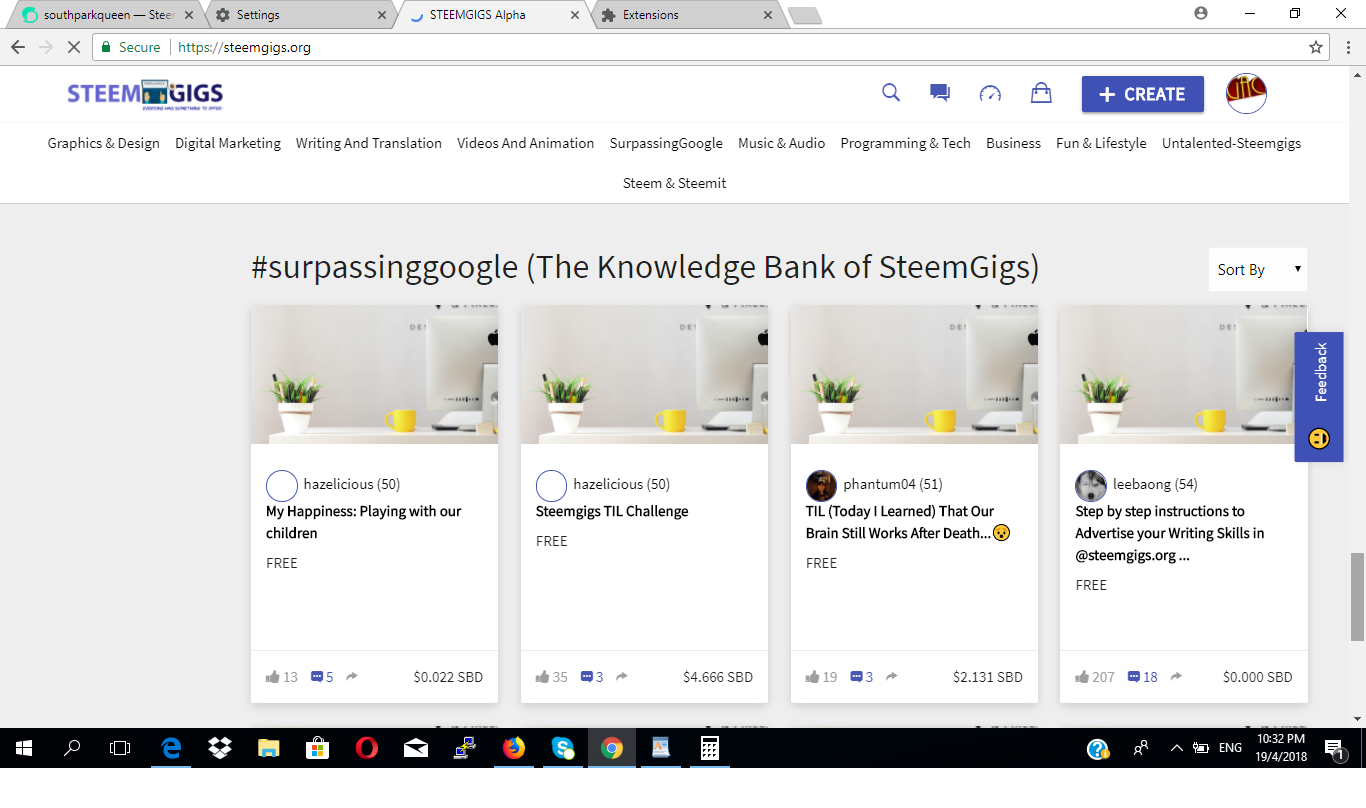Open the taskbar clock showing 10:32 PM
The height and width of the screenshot is (808, 1366).
pyautogui.click(x=1282, y=748)
